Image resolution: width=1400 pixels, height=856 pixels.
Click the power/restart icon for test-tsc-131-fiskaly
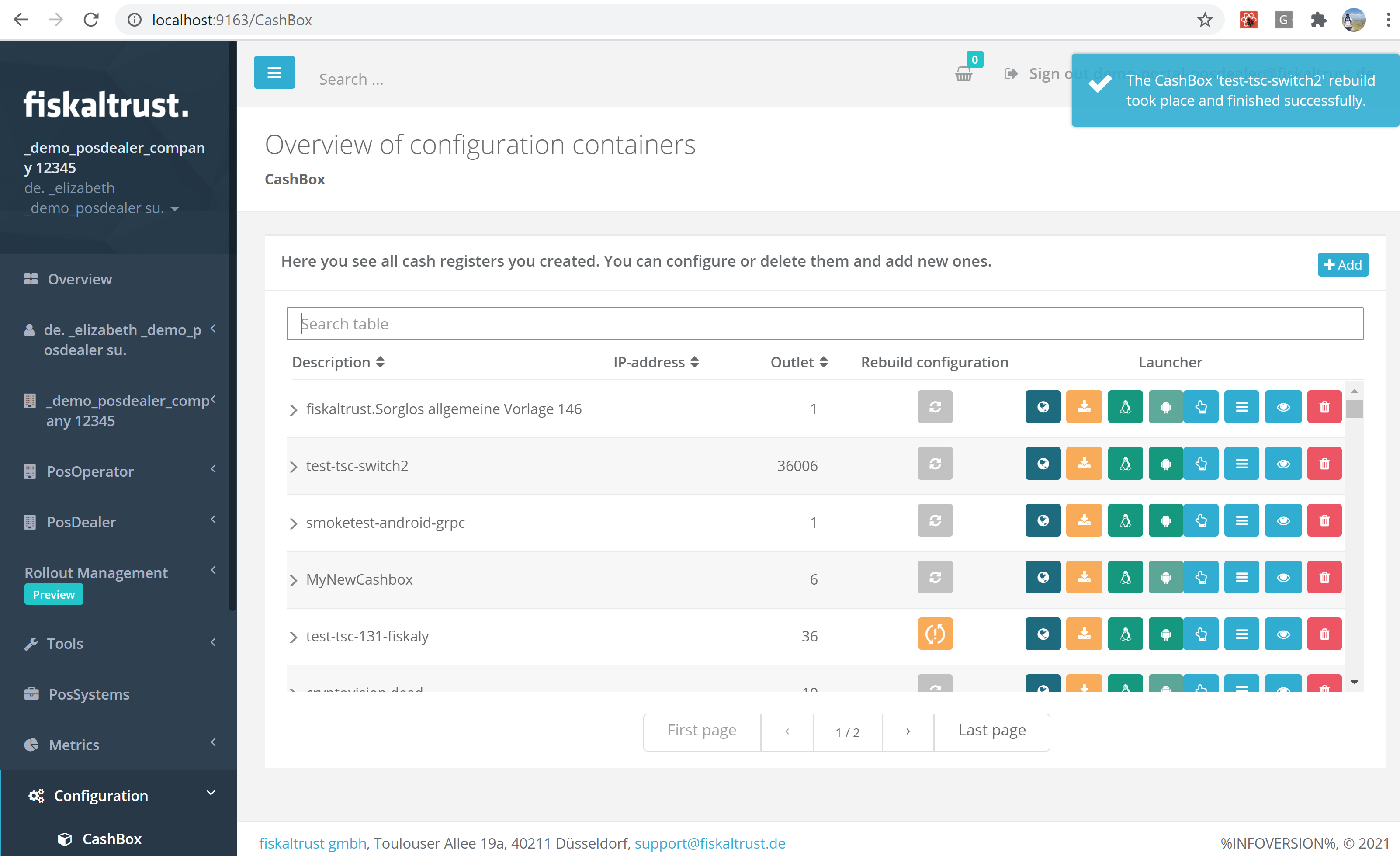click(934, 634)
